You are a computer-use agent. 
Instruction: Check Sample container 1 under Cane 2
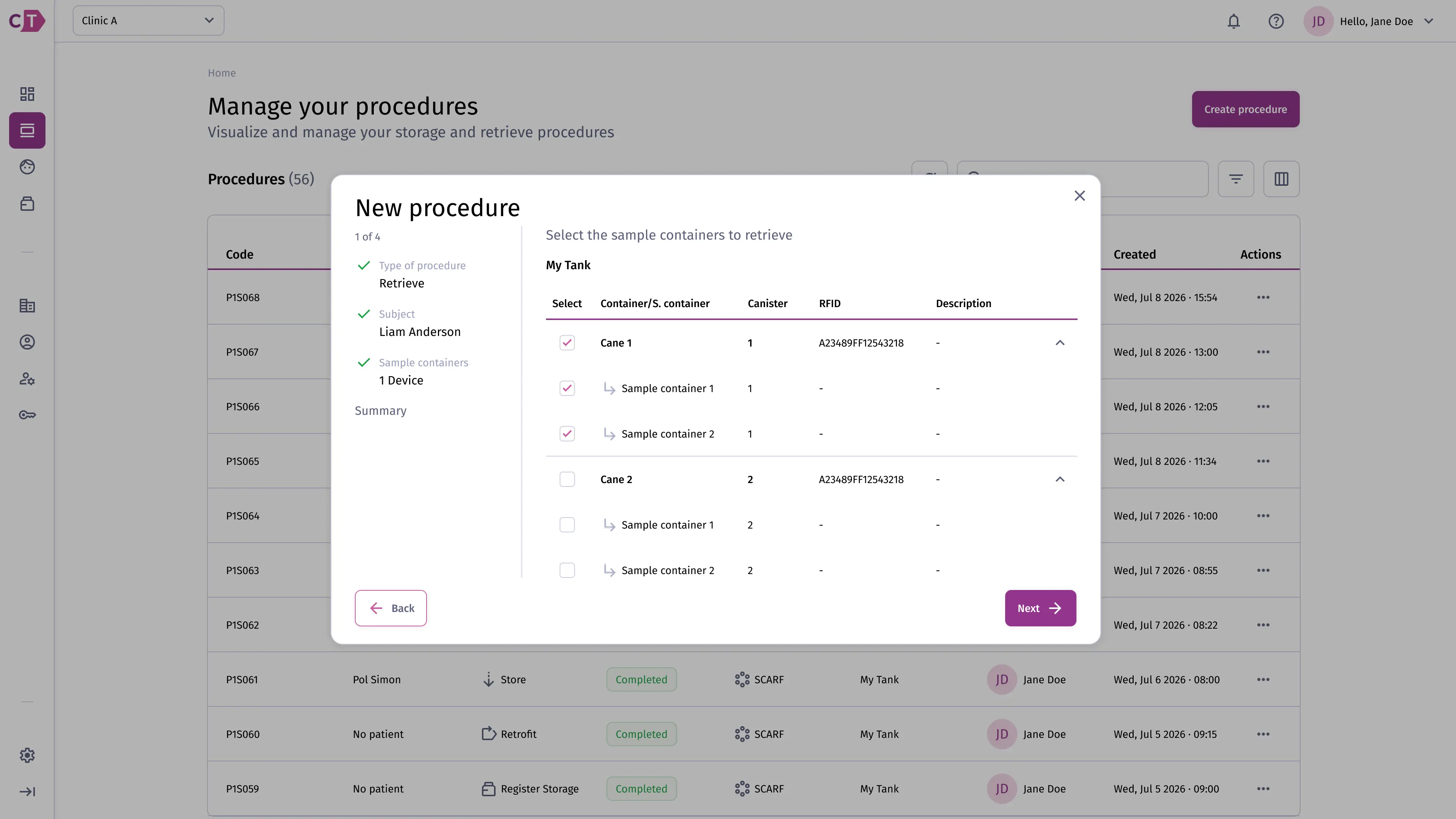tap(567, 524)
